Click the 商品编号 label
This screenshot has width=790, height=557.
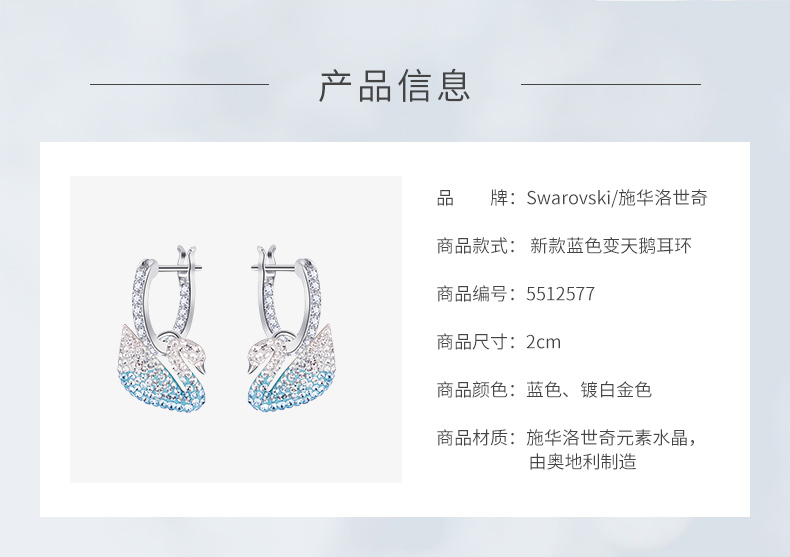(x=473, y=294)
